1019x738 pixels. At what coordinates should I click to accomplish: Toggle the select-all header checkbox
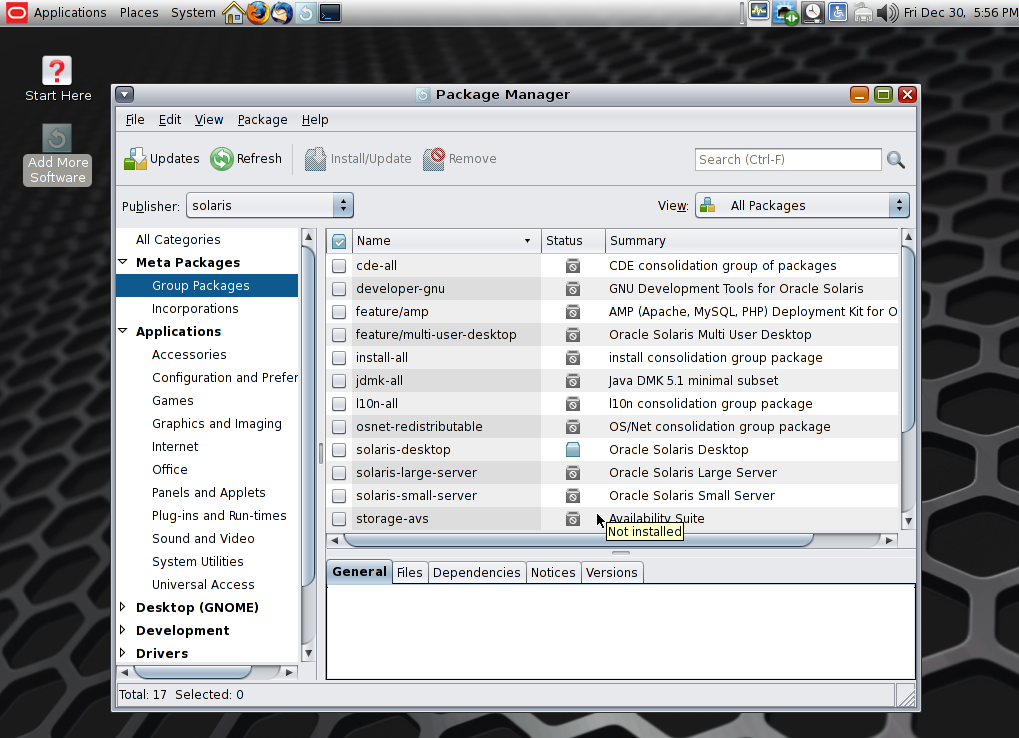pos(339,241)
